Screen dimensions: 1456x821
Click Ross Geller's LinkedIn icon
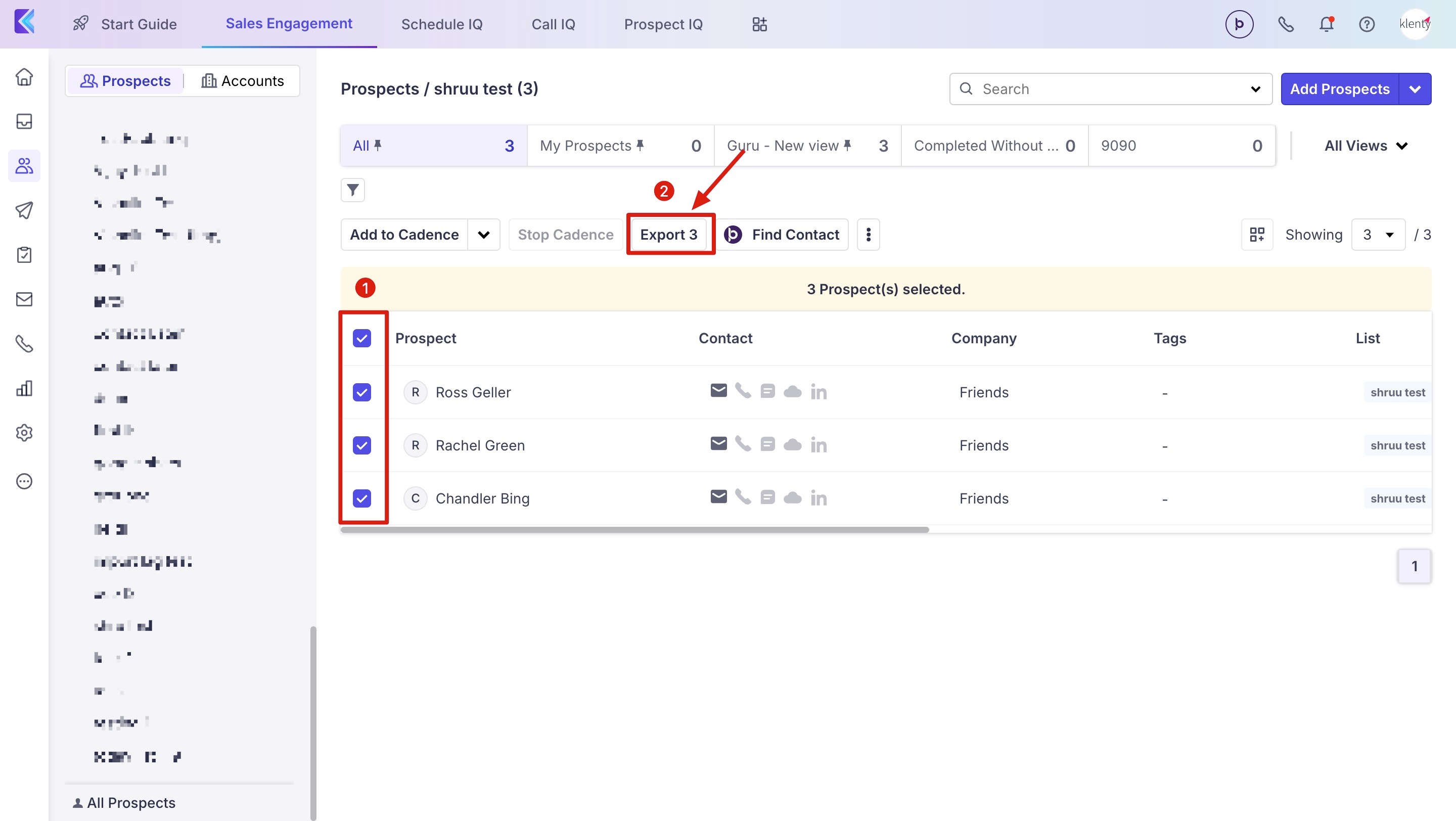[x=818, y=392]
